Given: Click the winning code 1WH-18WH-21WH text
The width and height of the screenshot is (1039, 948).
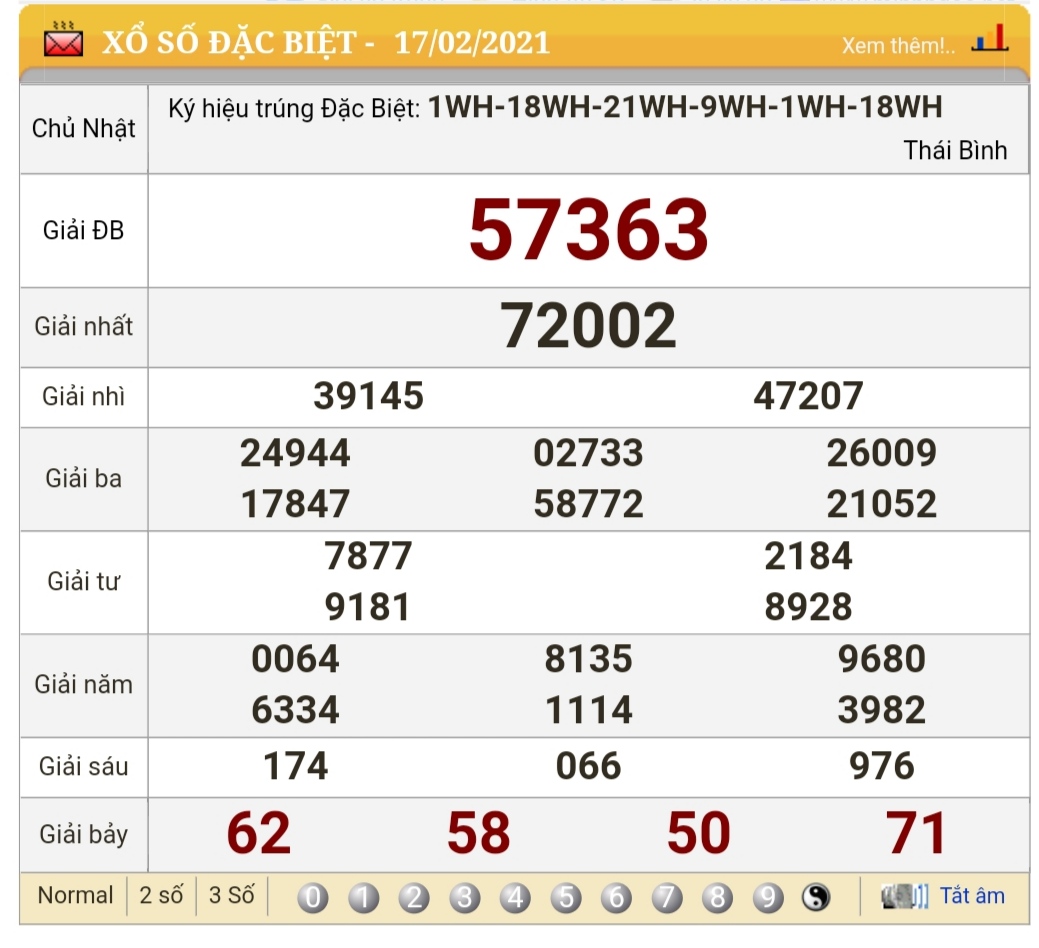Looking at the screenshot, I should (x=684, y=107).
